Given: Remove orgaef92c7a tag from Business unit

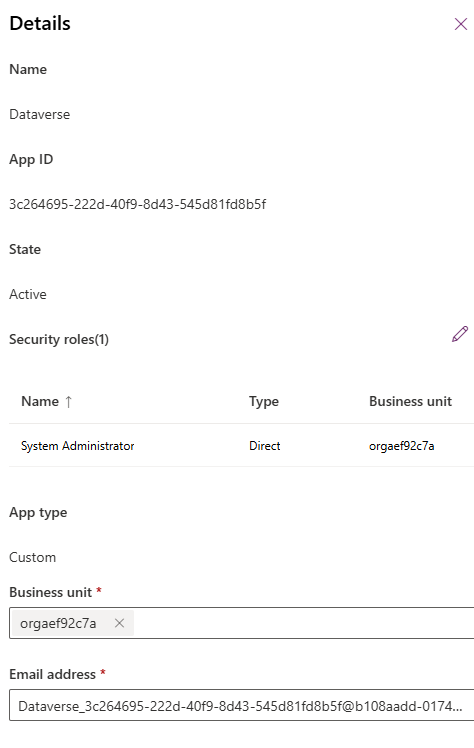Looking at the screenshot, I should [x=119, y=623].
